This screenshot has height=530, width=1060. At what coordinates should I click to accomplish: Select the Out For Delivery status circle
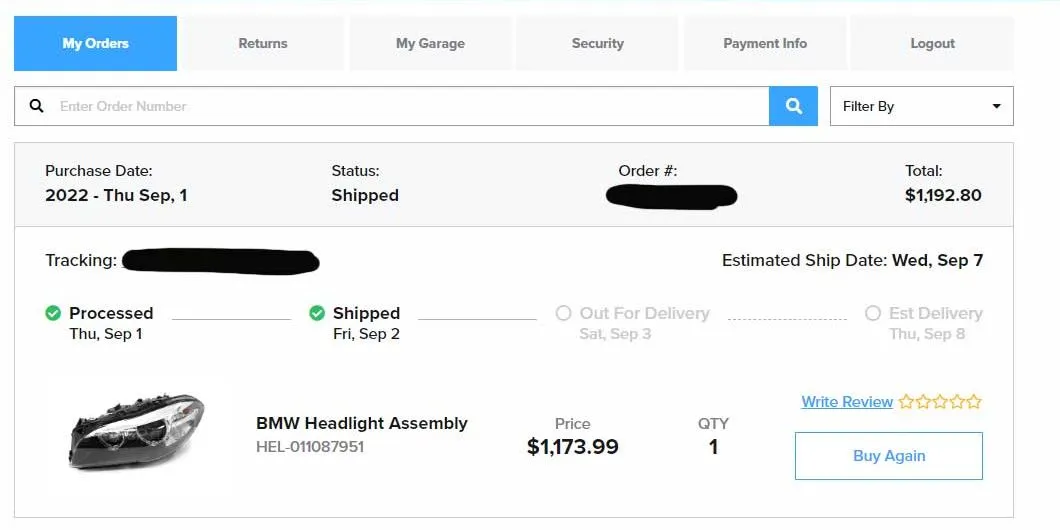coord(563,314)
